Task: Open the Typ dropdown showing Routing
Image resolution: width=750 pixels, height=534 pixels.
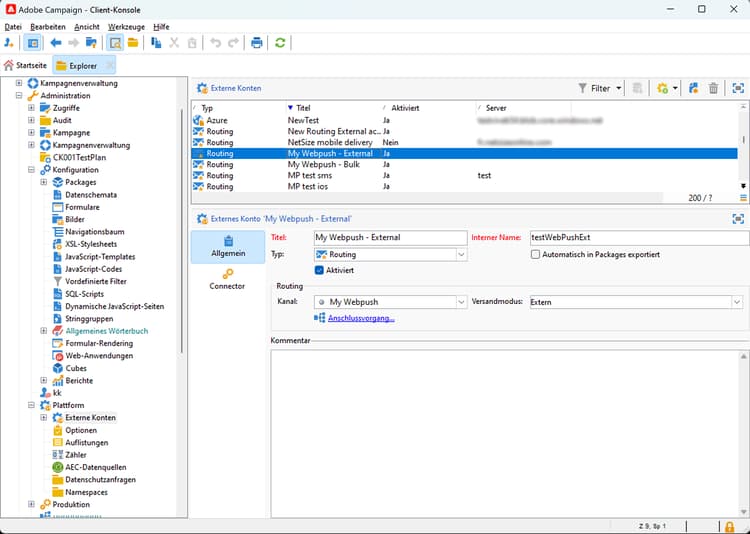Action: click(460, 255)
